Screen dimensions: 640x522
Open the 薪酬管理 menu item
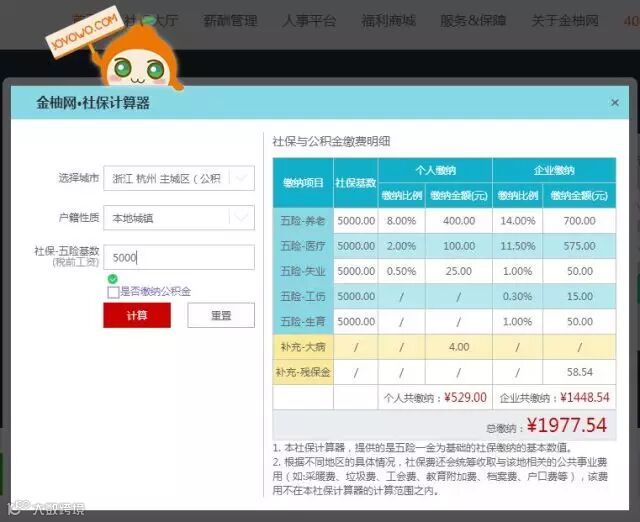pyautogui.click(x=230, y=20)
